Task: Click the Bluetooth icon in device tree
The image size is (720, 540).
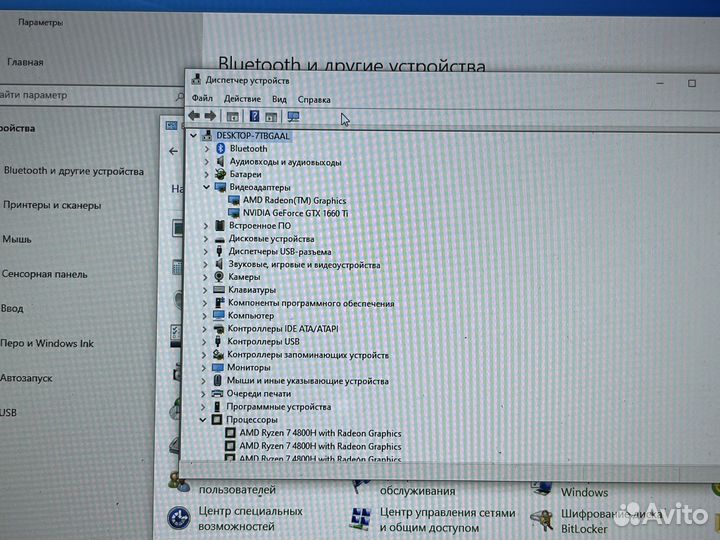Action: (219, 148)
